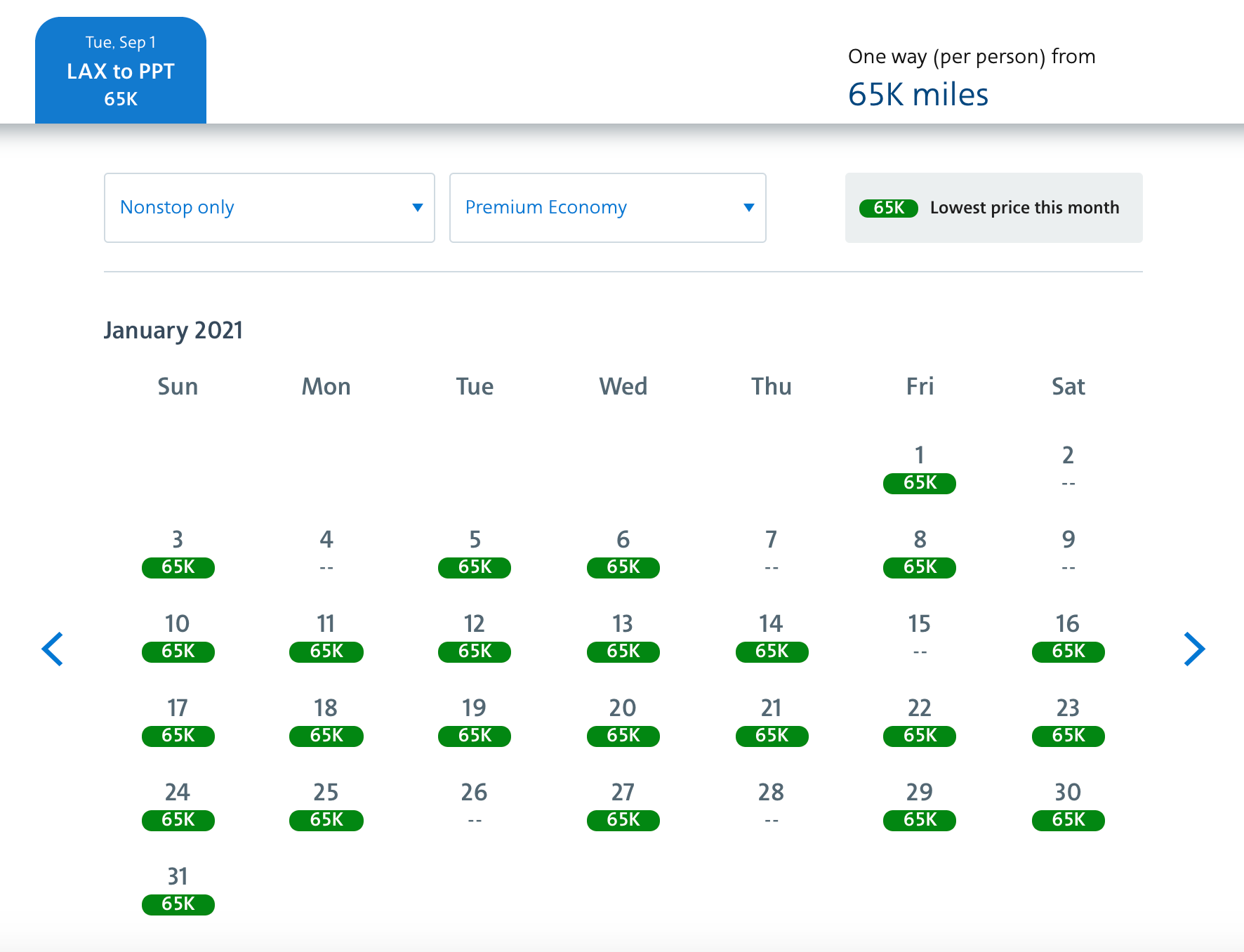Select January 29 65K fare
1244x952 pixels.
pos(919,807)
